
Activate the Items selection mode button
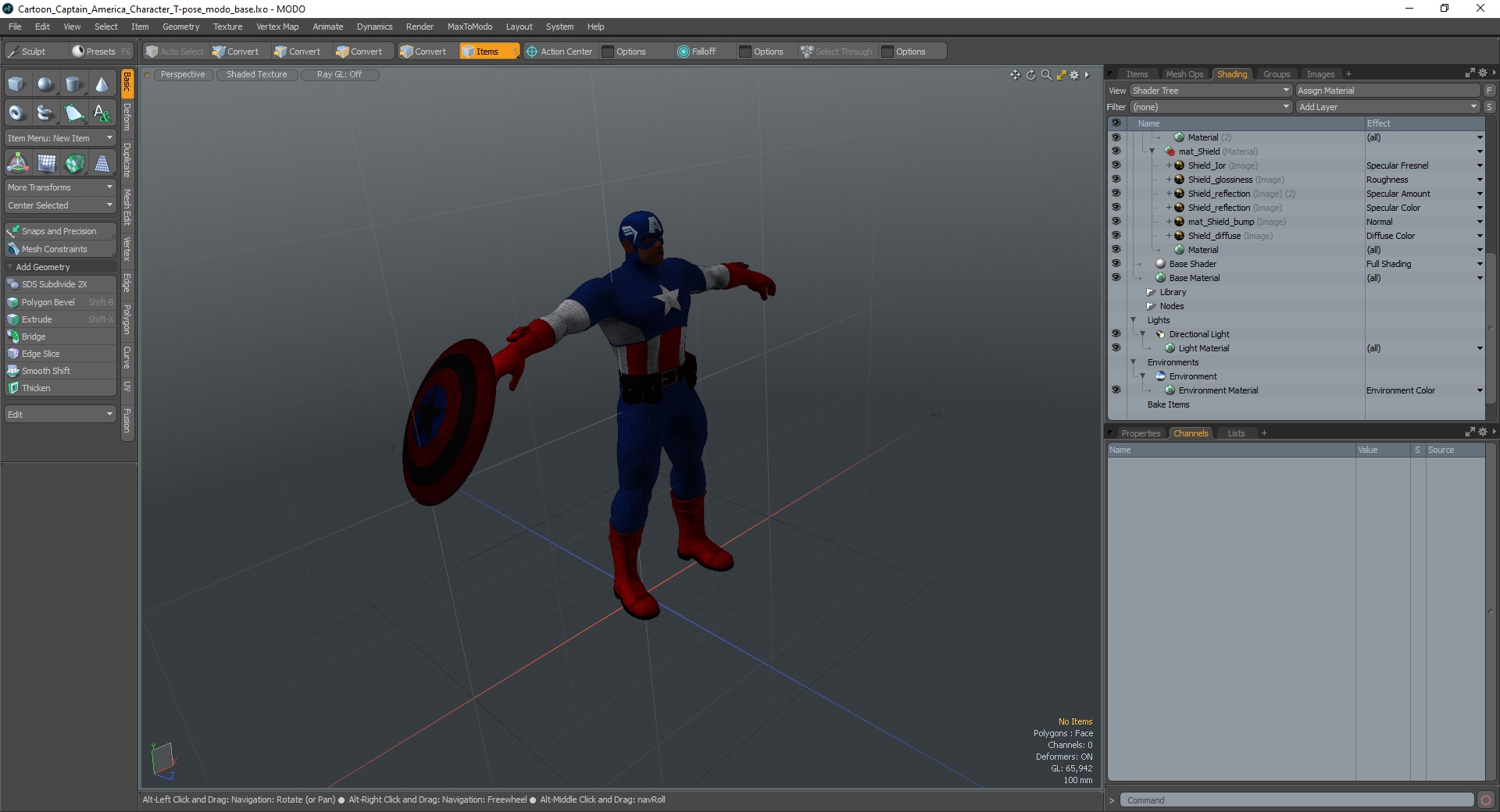(489, 52)
